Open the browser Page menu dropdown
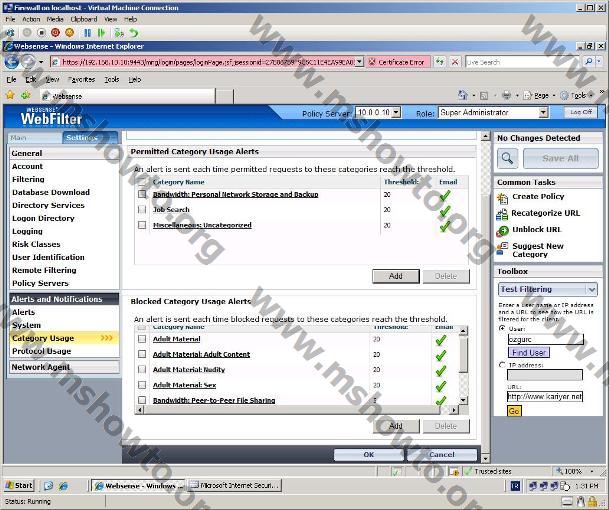 [x=554, y=95]
